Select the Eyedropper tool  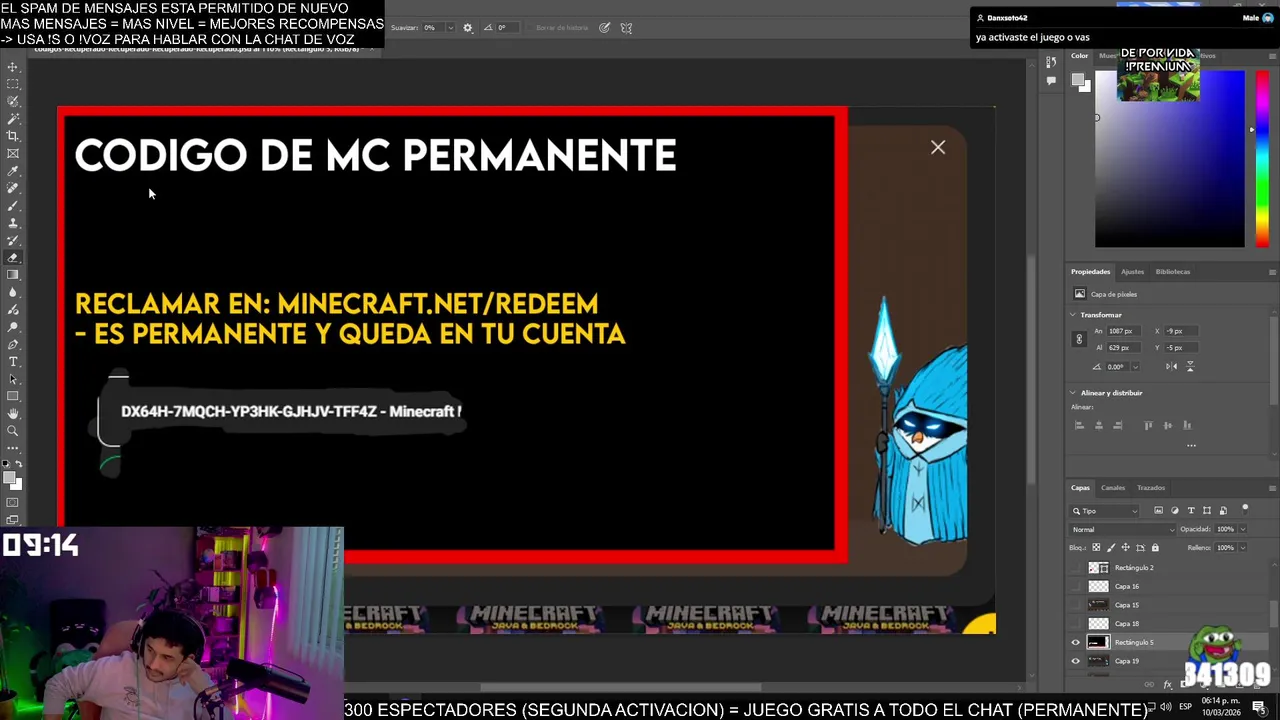[x=13, y=171]
